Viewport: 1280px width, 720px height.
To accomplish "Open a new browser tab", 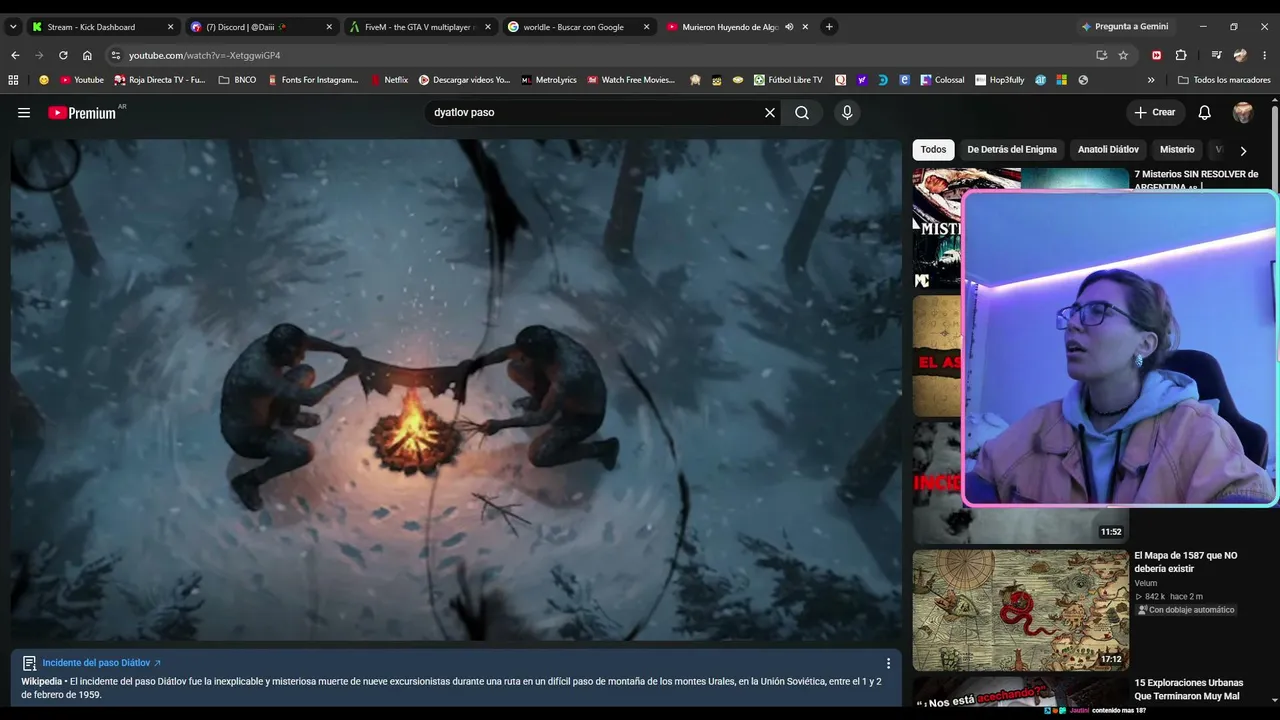I will click(x=829, y=27).
